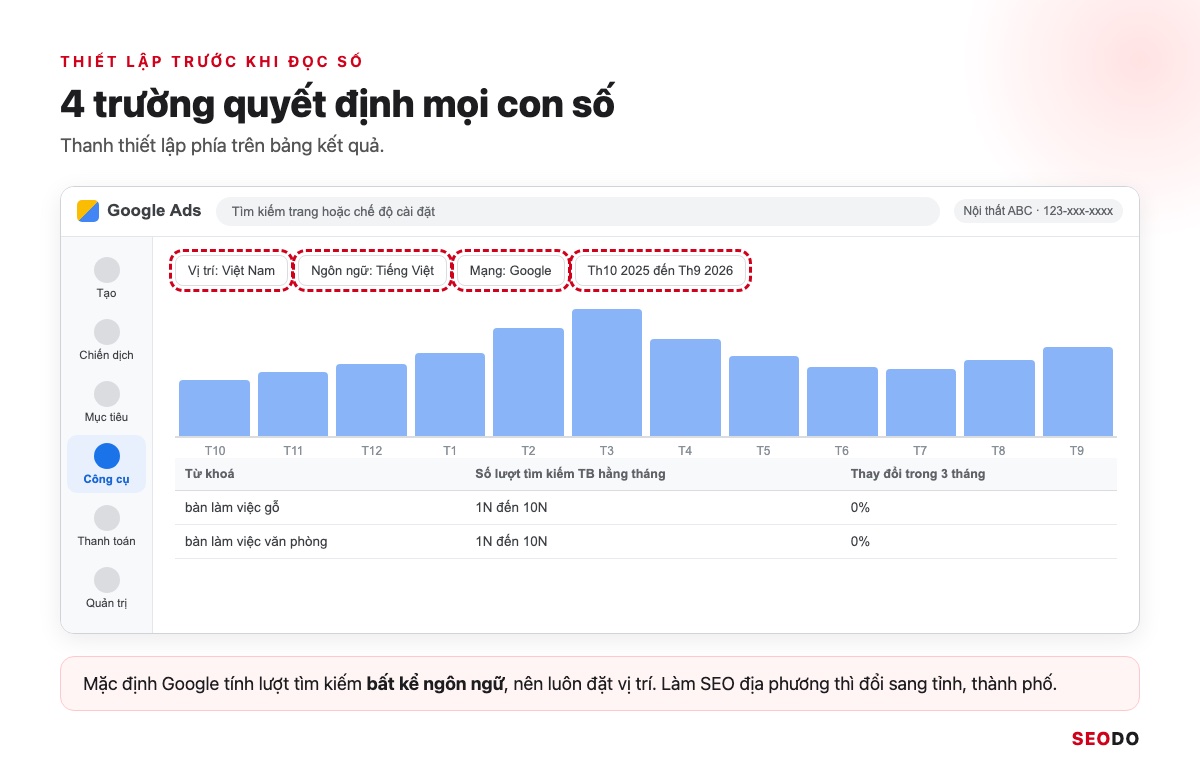This screenshot has width=1200, height=771.
Task: Sort by the 'Từ khoá' column header
Action: (210, 474)
